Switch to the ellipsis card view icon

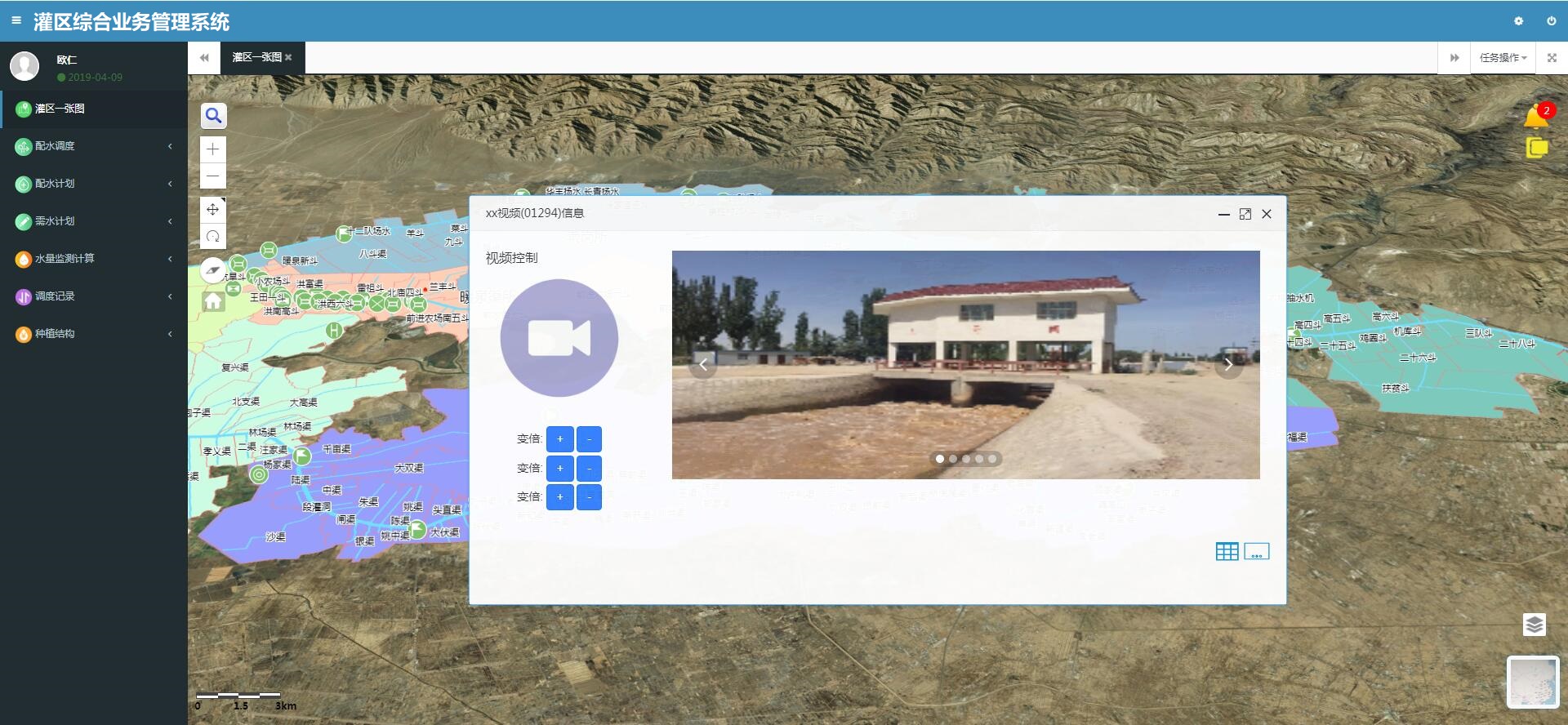[1256, 552]
